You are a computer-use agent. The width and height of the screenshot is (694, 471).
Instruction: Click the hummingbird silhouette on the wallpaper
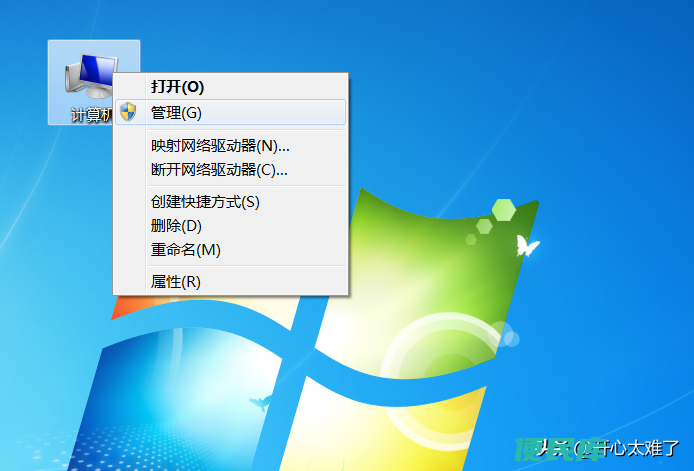tap(260, 402)
